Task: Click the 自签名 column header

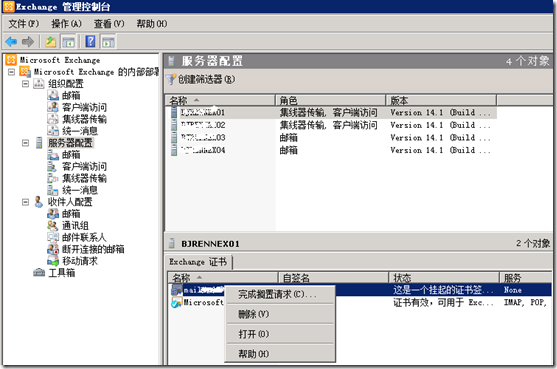Action: [333, 278]
